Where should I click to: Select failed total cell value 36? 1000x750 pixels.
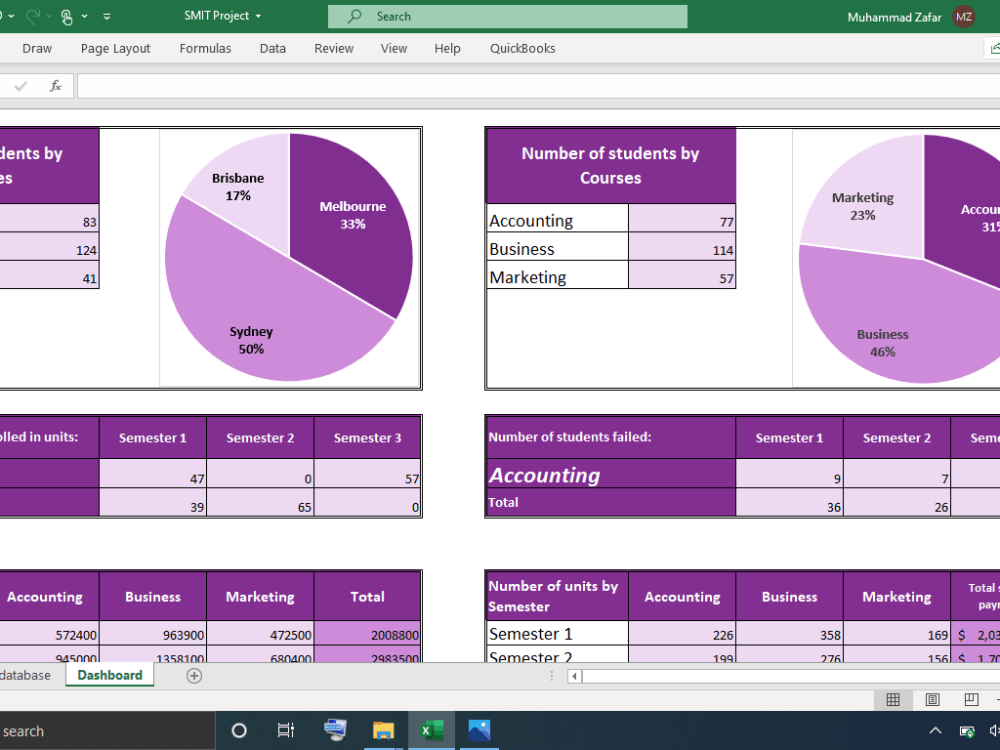[790, 503]
